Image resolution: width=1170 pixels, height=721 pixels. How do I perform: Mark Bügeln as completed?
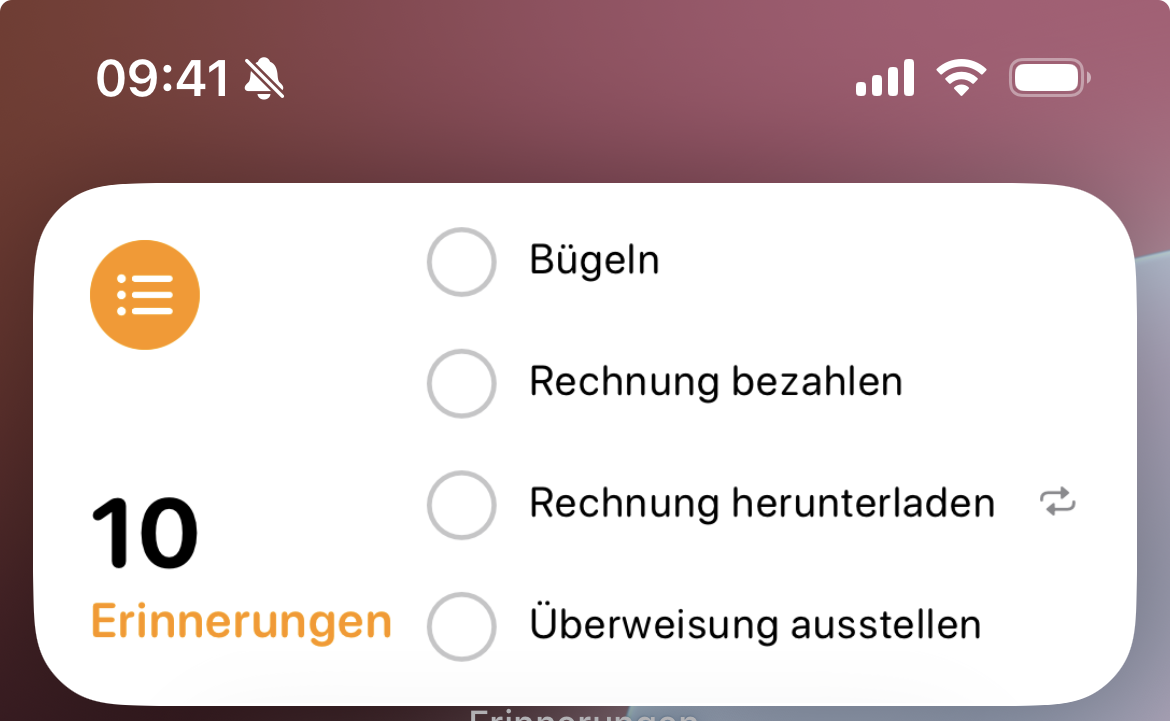(x=461, y=262)
